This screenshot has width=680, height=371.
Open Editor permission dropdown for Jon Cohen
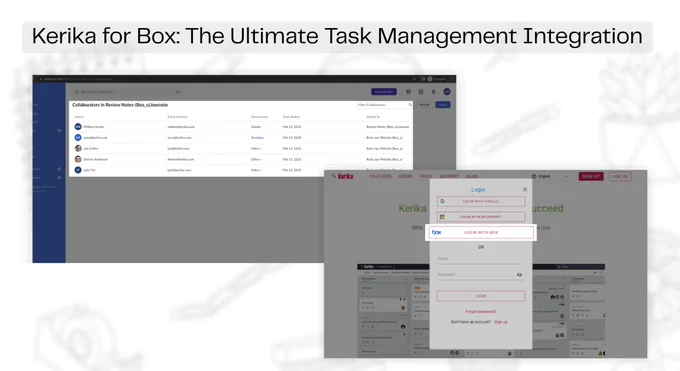pyautogui.click(x=256, y=148)
